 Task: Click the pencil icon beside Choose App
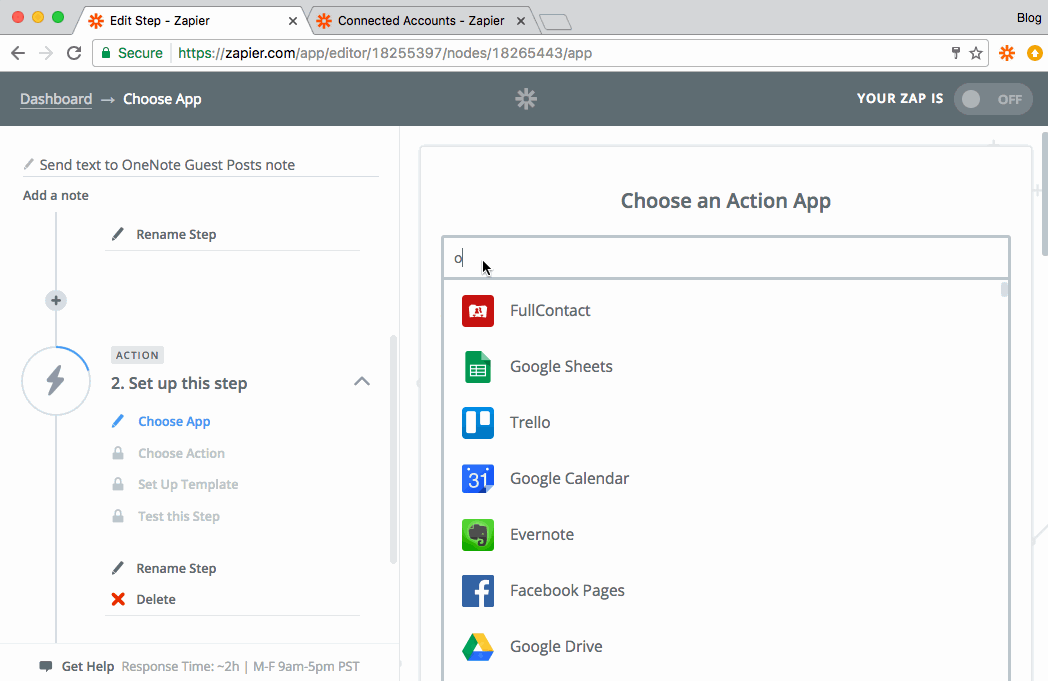point(118,421)
